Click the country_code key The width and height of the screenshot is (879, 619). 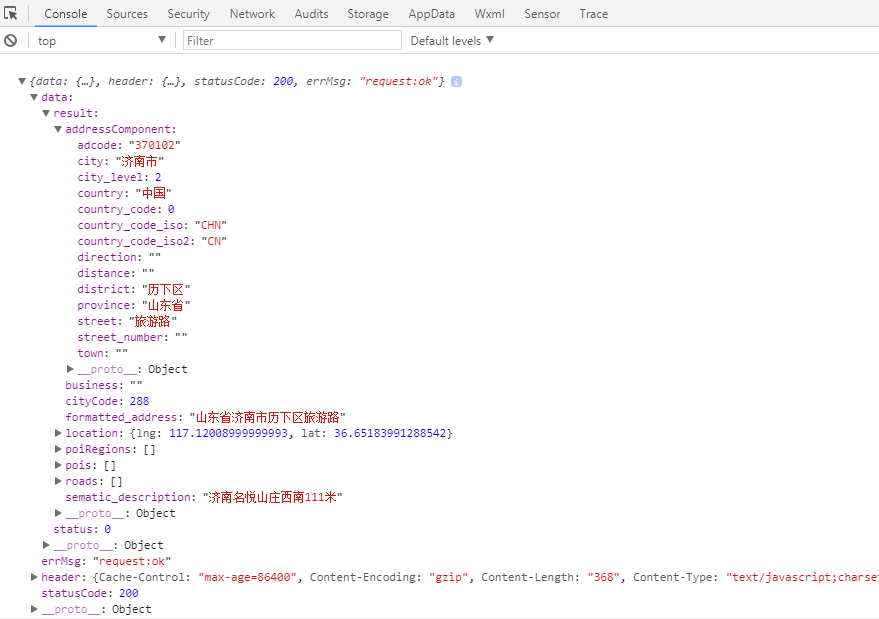[x=117, y=209]
